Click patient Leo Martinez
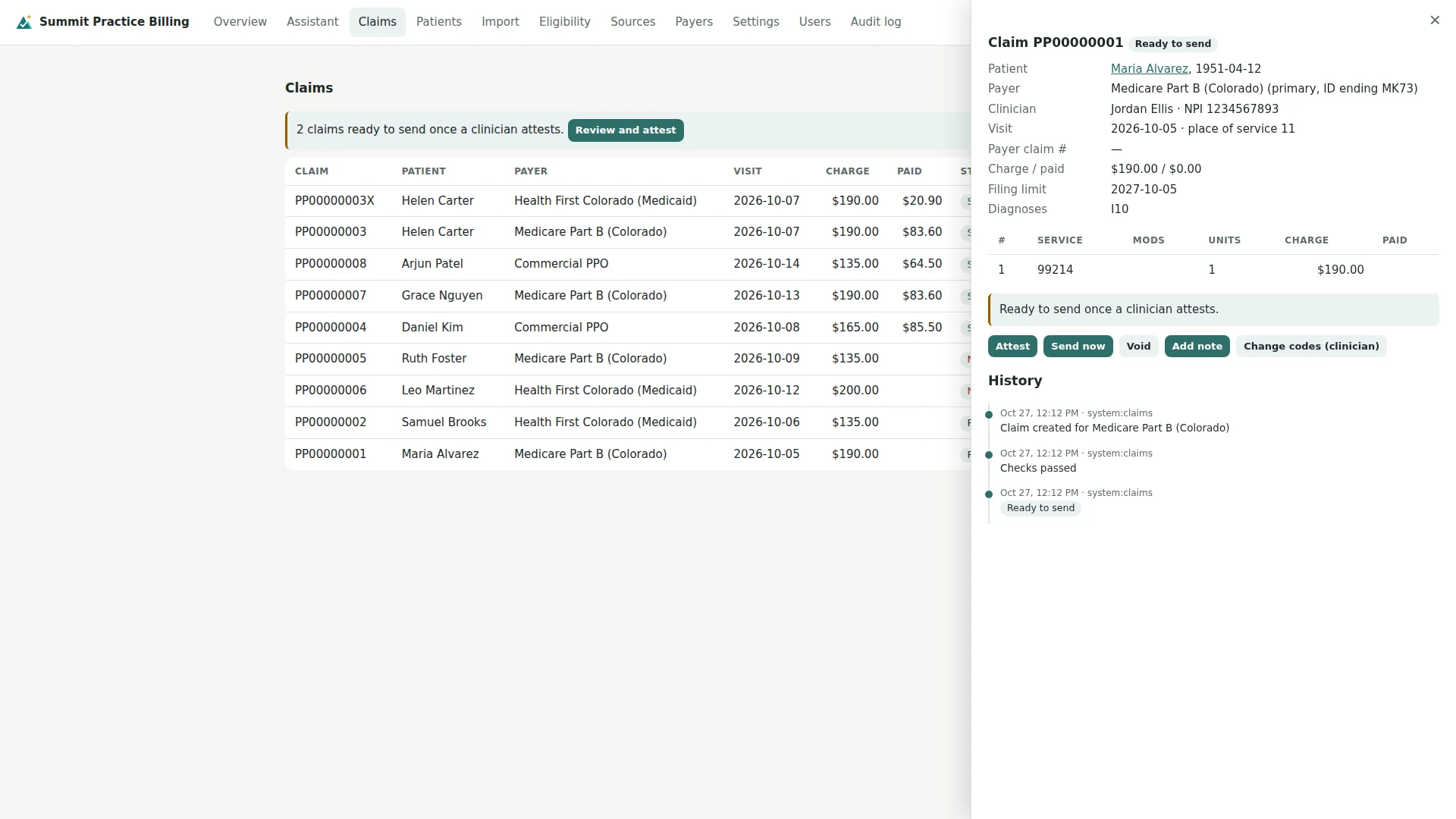 438,391
